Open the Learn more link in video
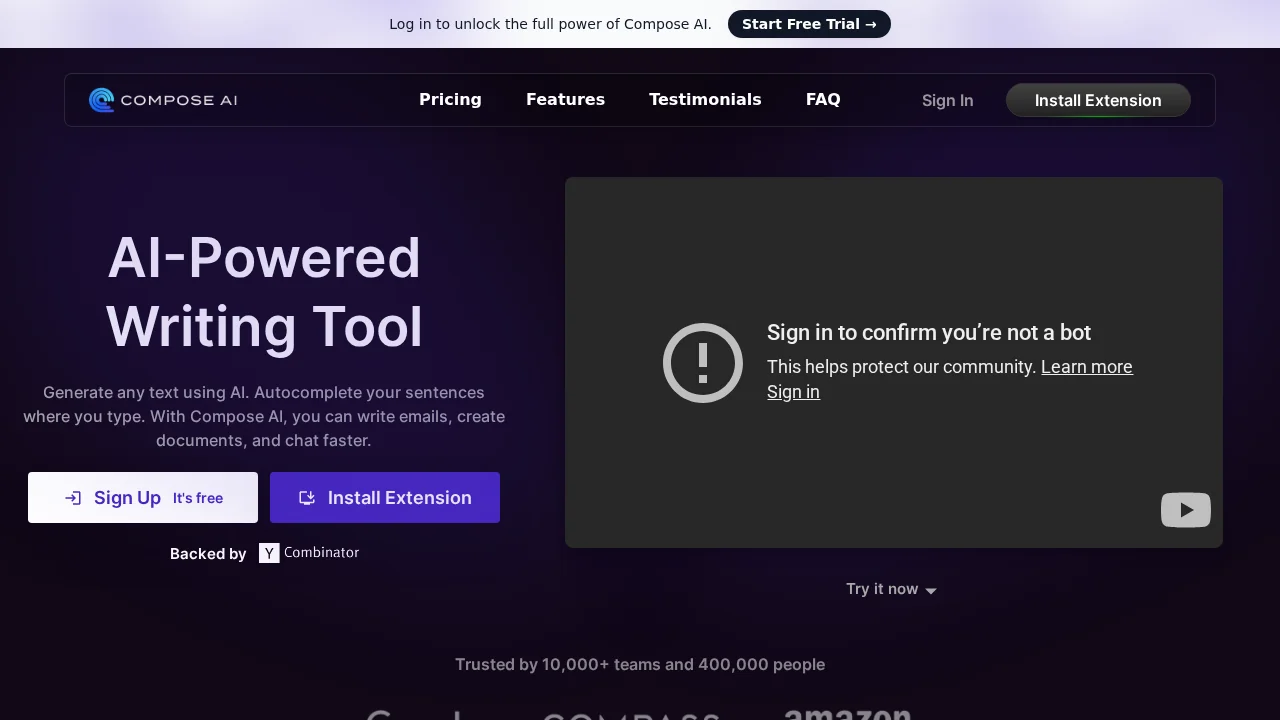Image resolution: width=1280 pixels, height=720 pixels. (x=1086, y=367)
